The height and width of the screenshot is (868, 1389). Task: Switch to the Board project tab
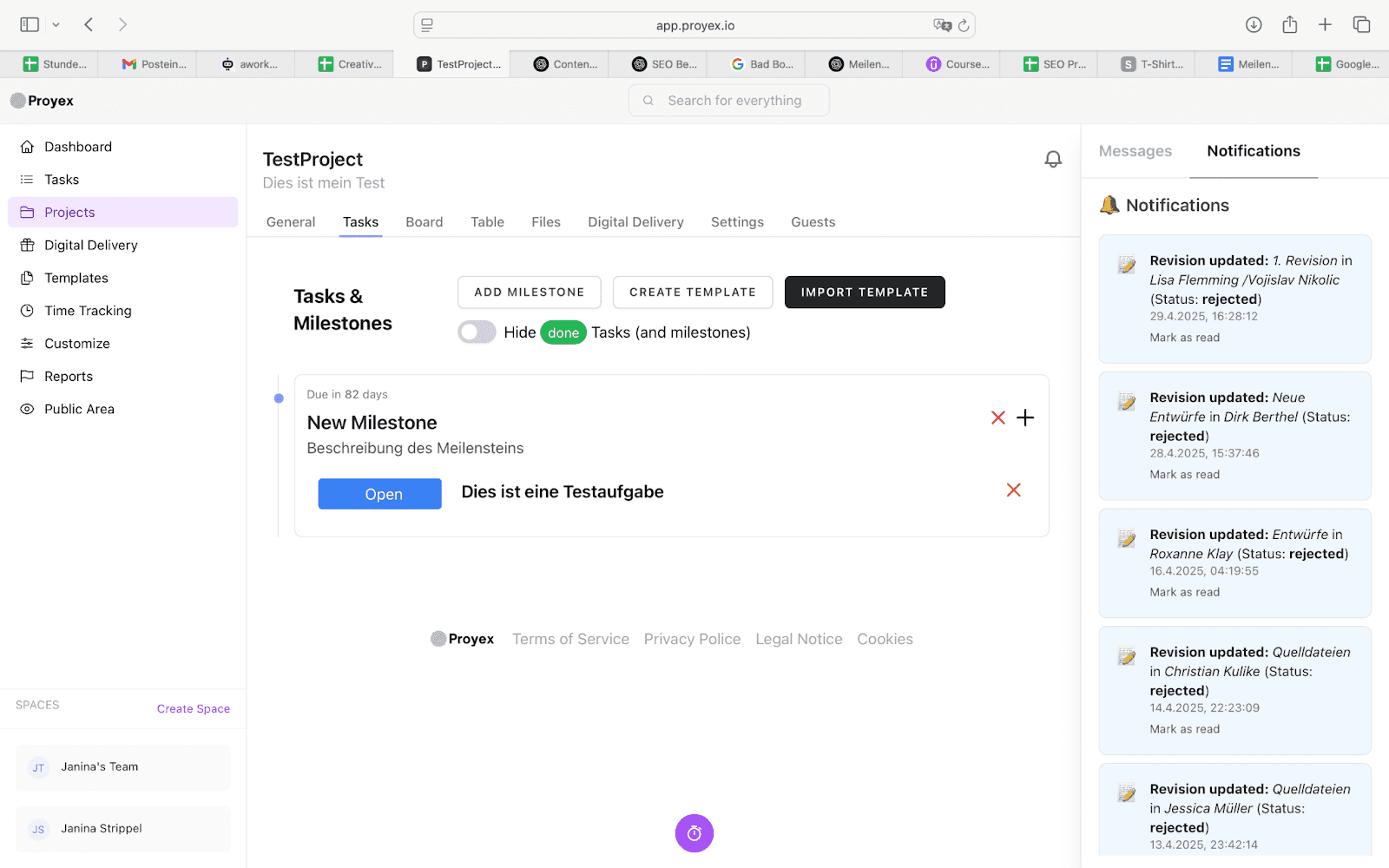coord(425,222)
